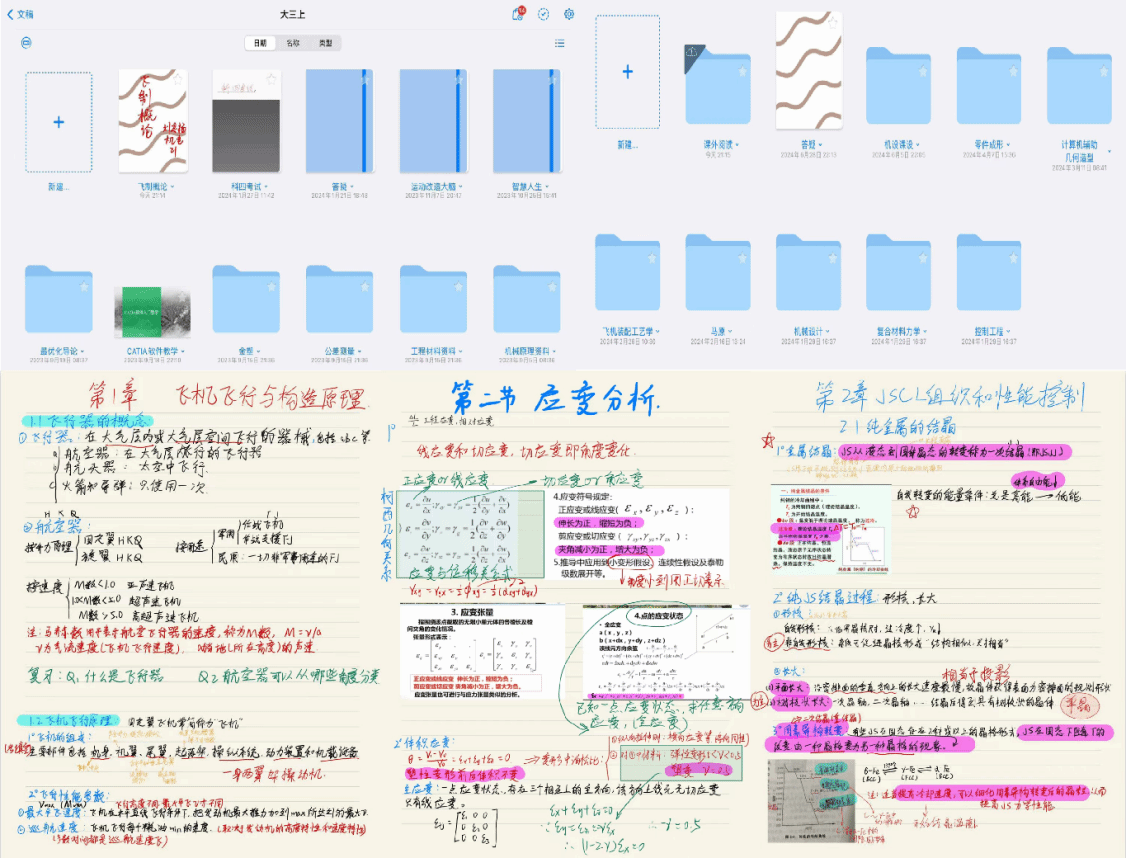This screenshot has width=1126, height=858.
Task: Toggle favorite star on 机械设计 folder
Action: (x=832, y=259)
